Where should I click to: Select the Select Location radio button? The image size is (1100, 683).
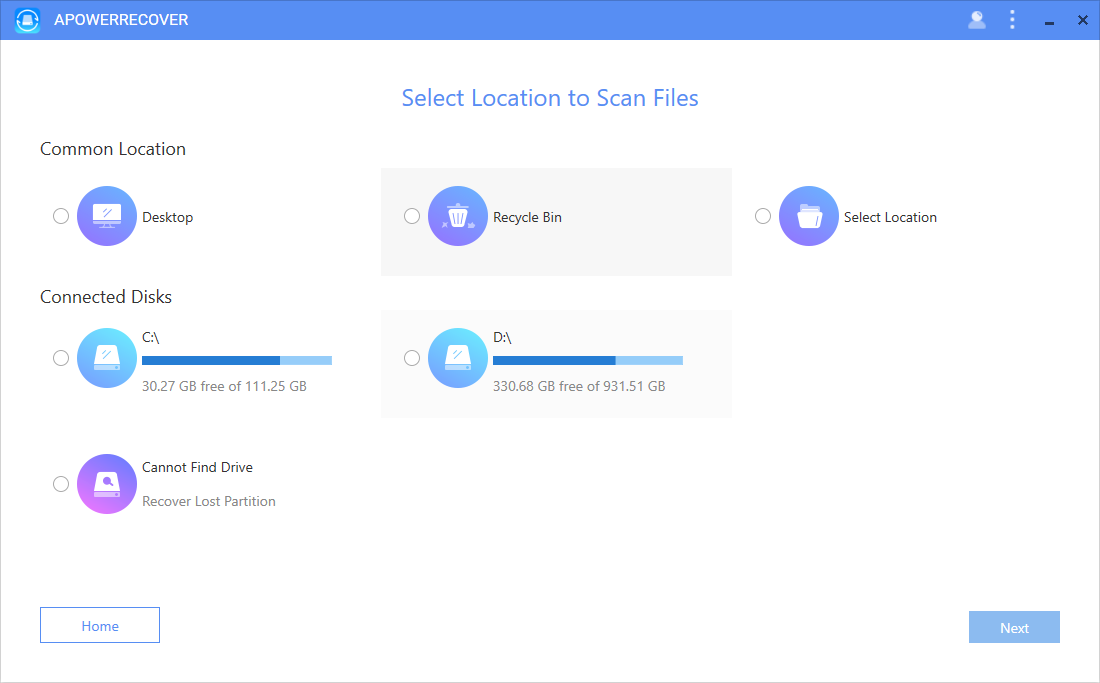click(763, 216)
